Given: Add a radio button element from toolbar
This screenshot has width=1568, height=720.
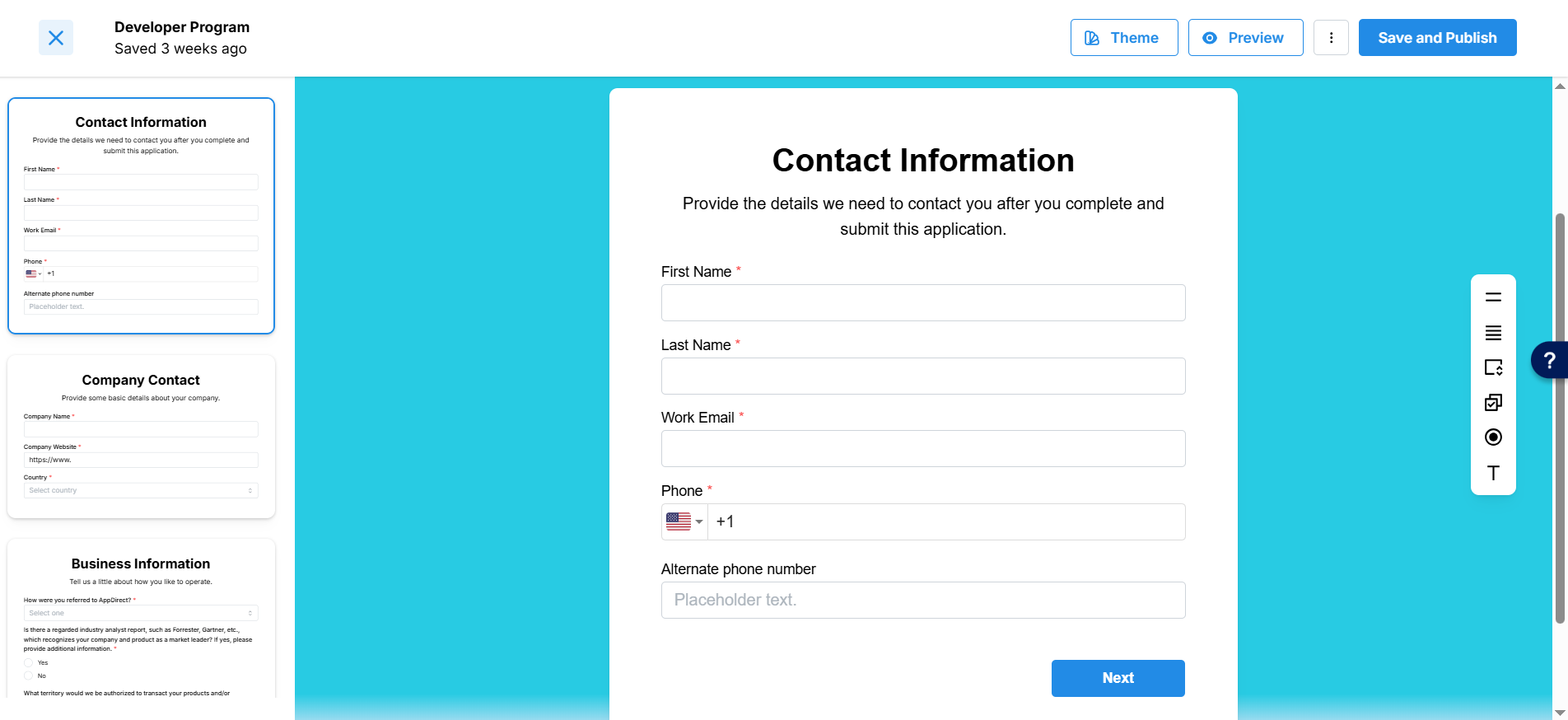Looking at the screenshot, I should coord(1493,437).
